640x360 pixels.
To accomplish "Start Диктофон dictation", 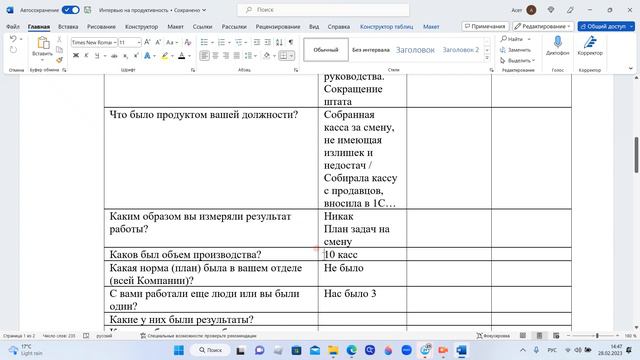I will point(558,46).
